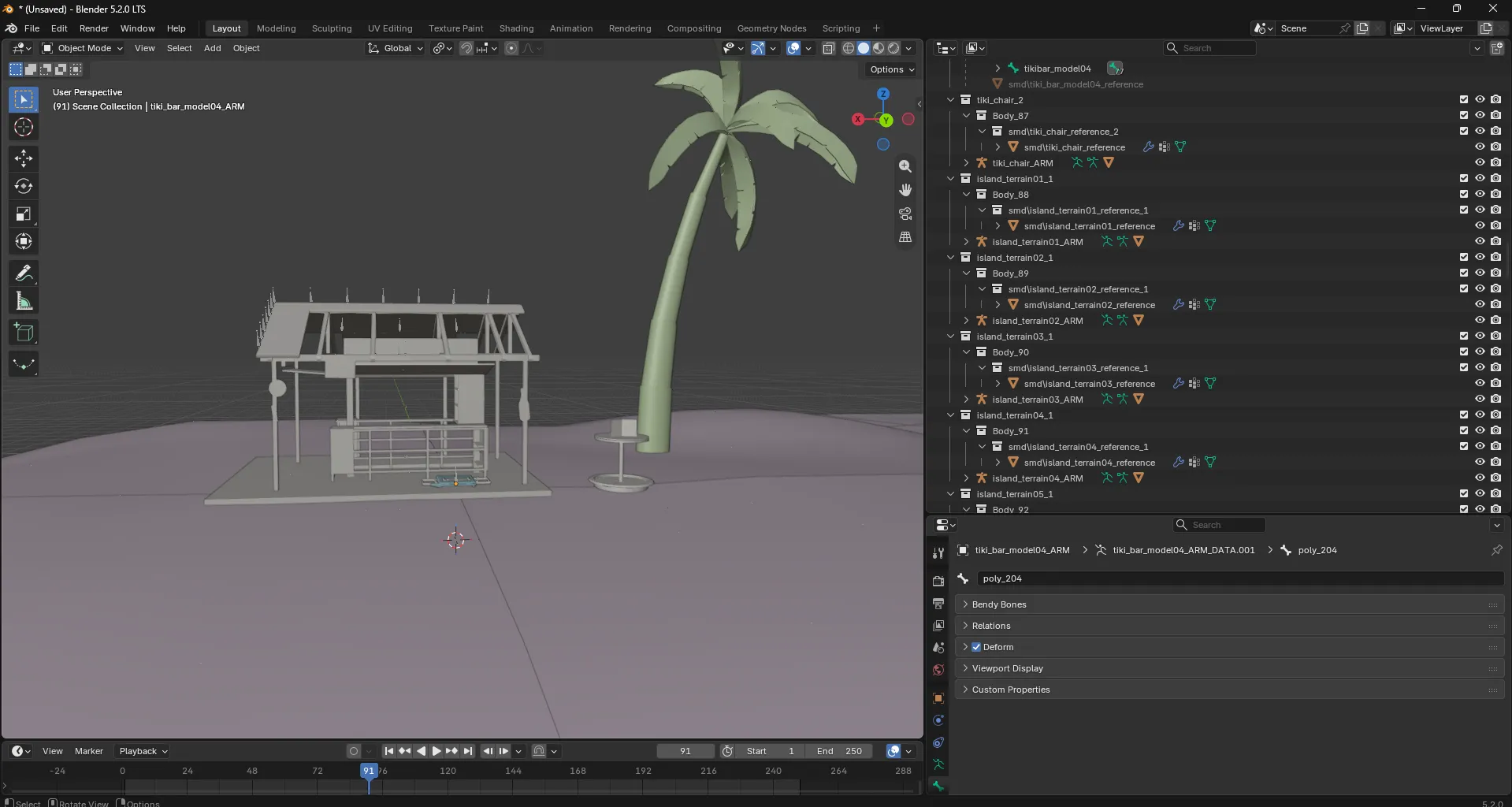This screenshot has height=807, width=1512.
Task: Disable rendering for island_terrain03_1 collection
Action: pos(1495,337)
